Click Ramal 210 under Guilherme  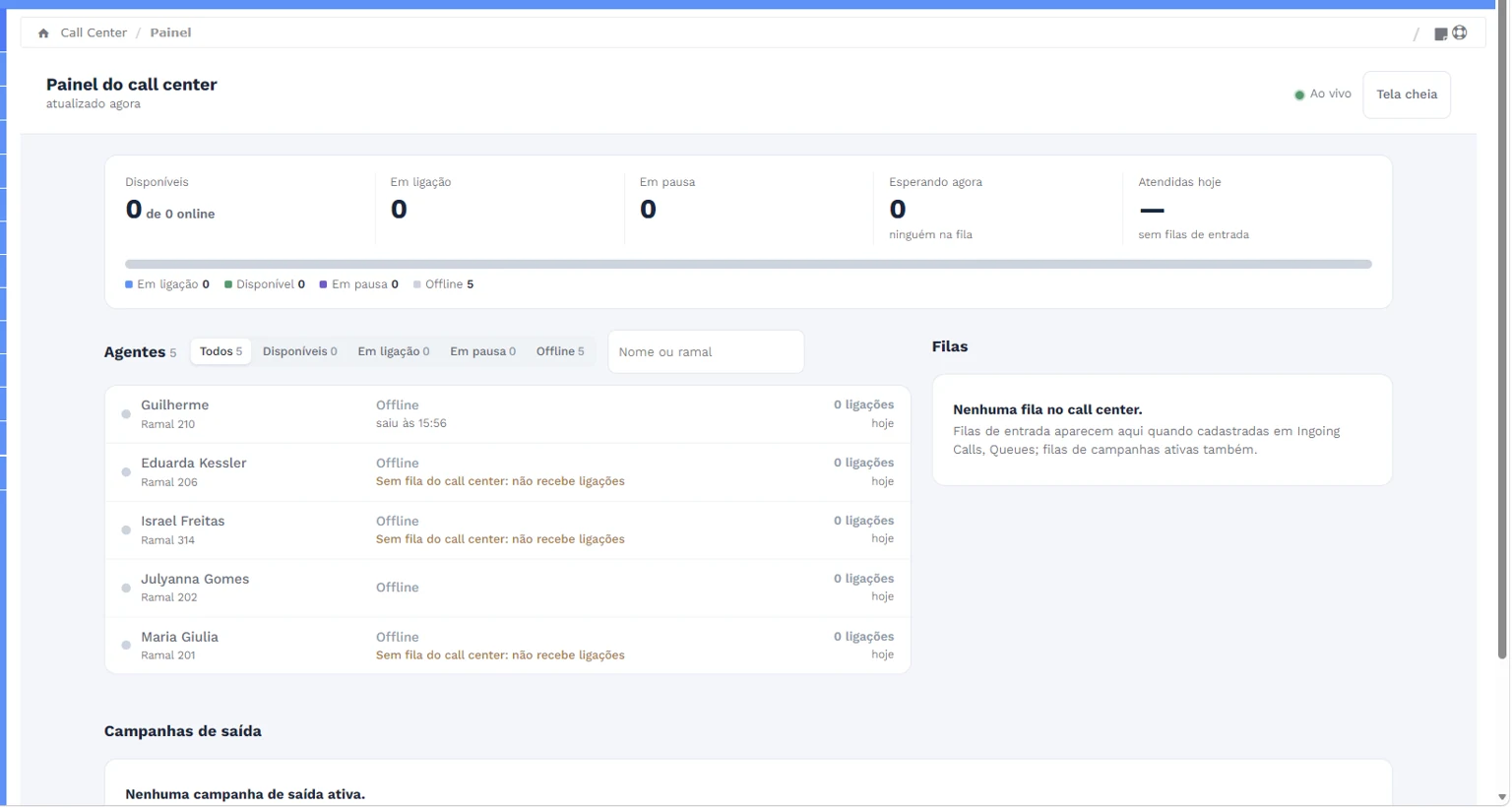tap(167, 424)
